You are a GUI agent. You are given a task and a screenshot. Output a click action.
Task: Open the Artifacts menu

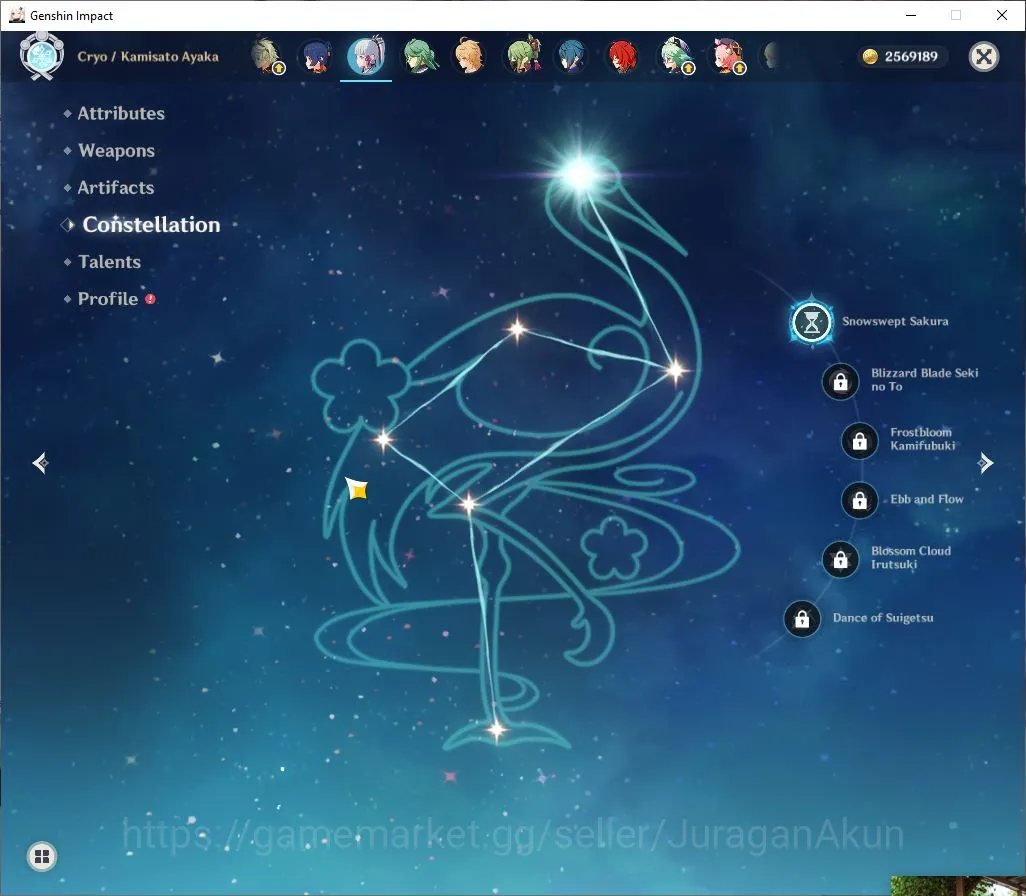coord(116,188)
